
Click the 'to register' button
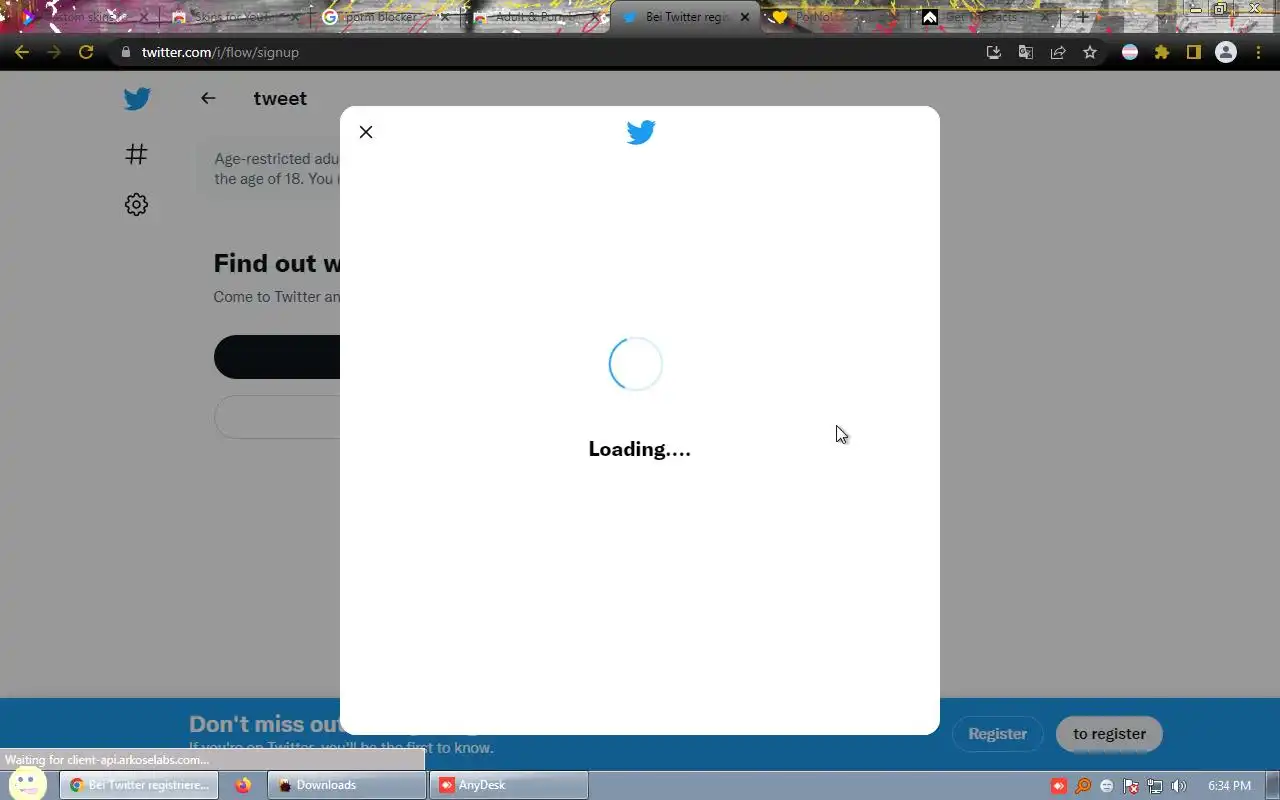[x=1109, y=734]
